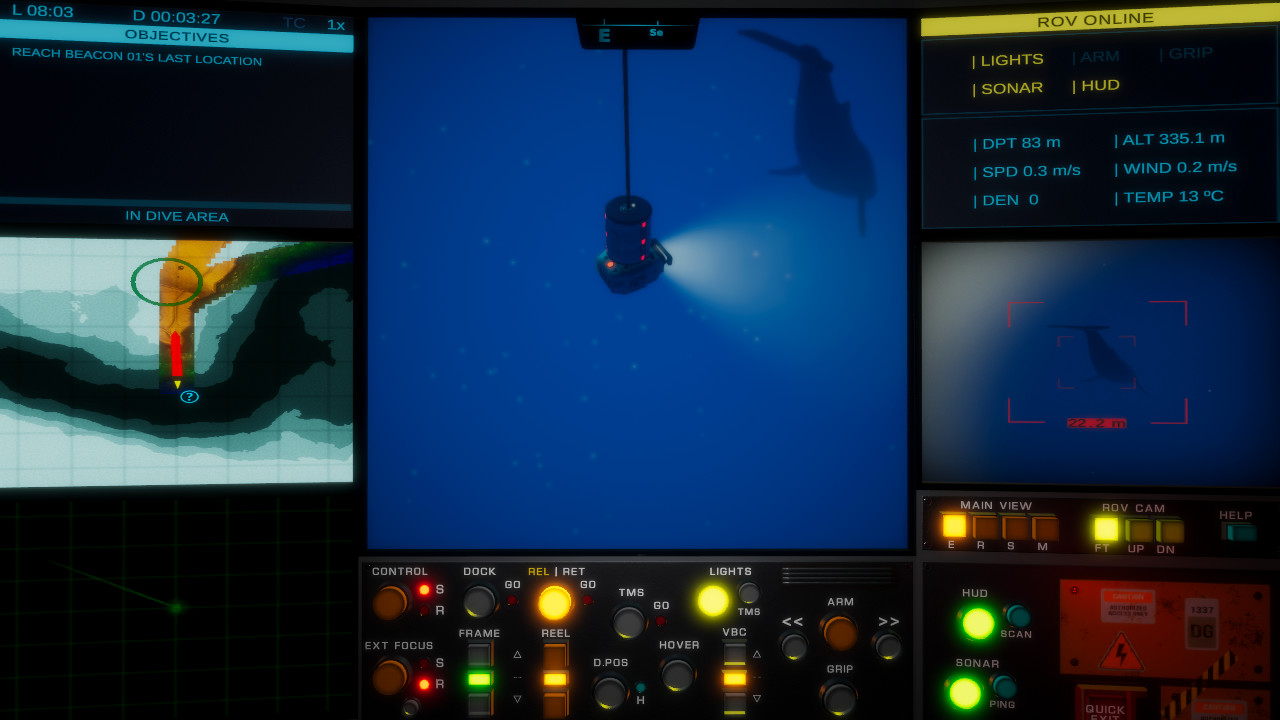Switch MAIN VIEW to S
Viewport: 1280px width, 720px height.
(x=1014, y=525)
